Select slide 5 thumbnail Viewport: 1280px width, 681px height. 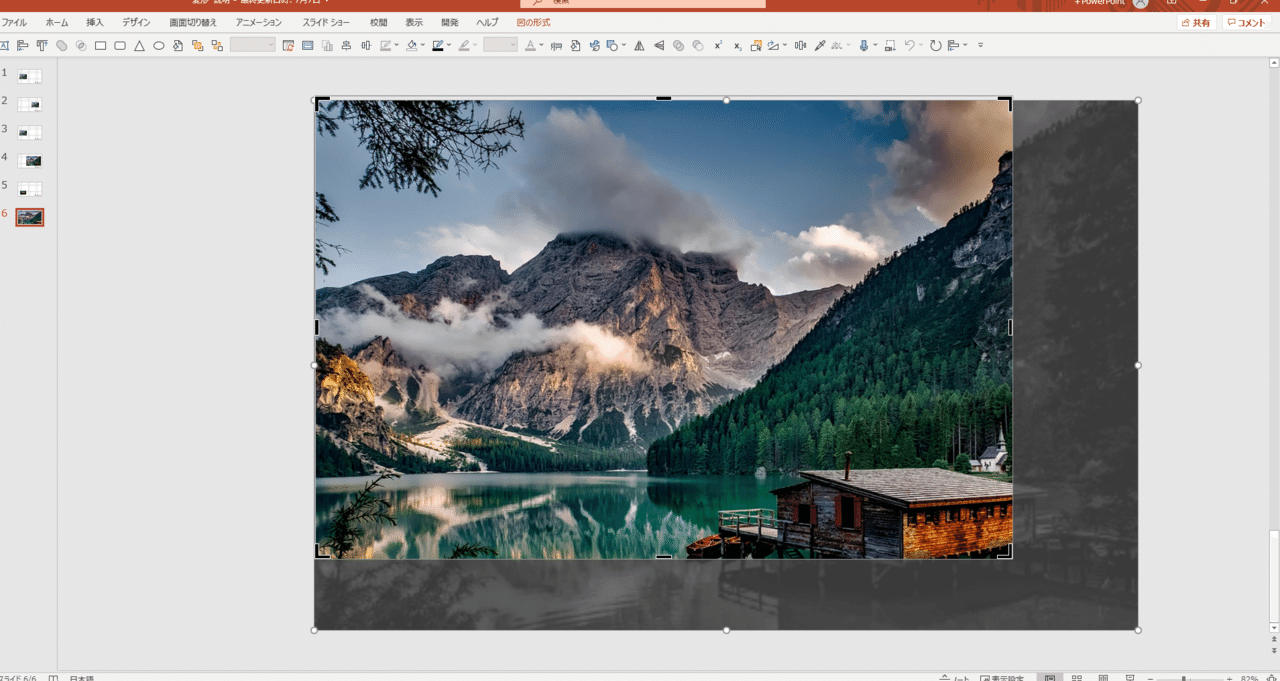coord(30,188)
